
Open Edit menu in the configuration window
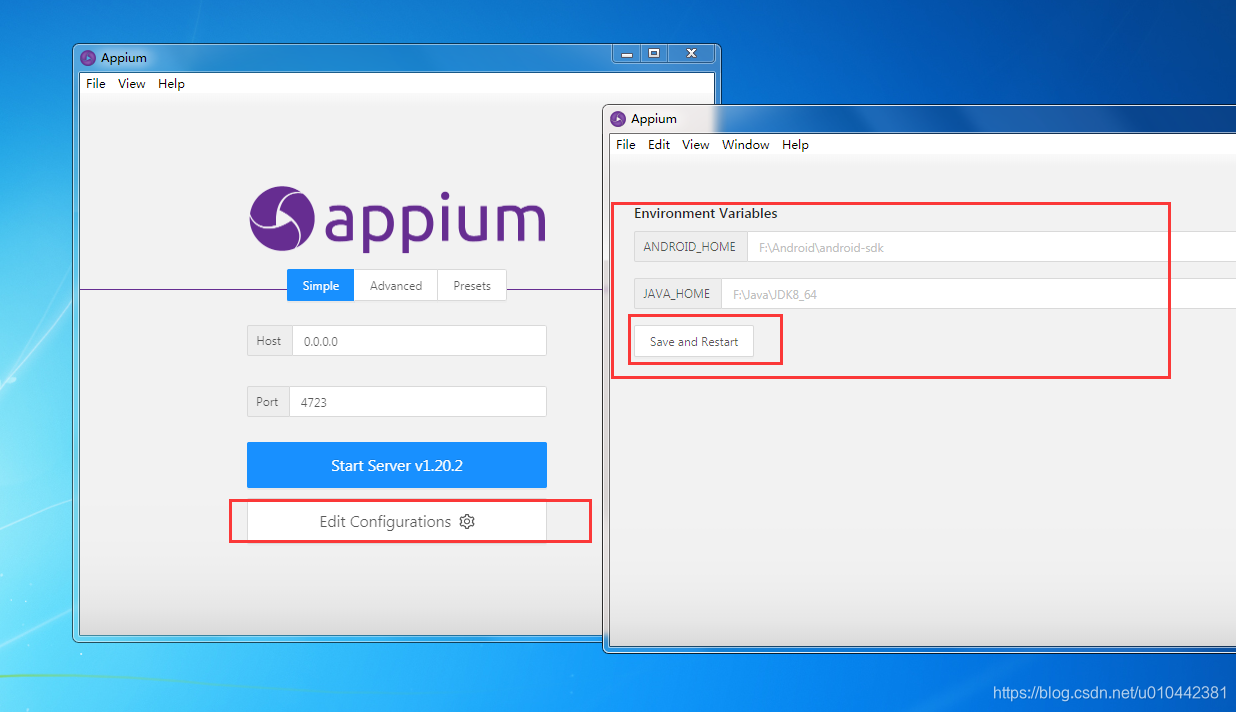click(x=659, y=145)
